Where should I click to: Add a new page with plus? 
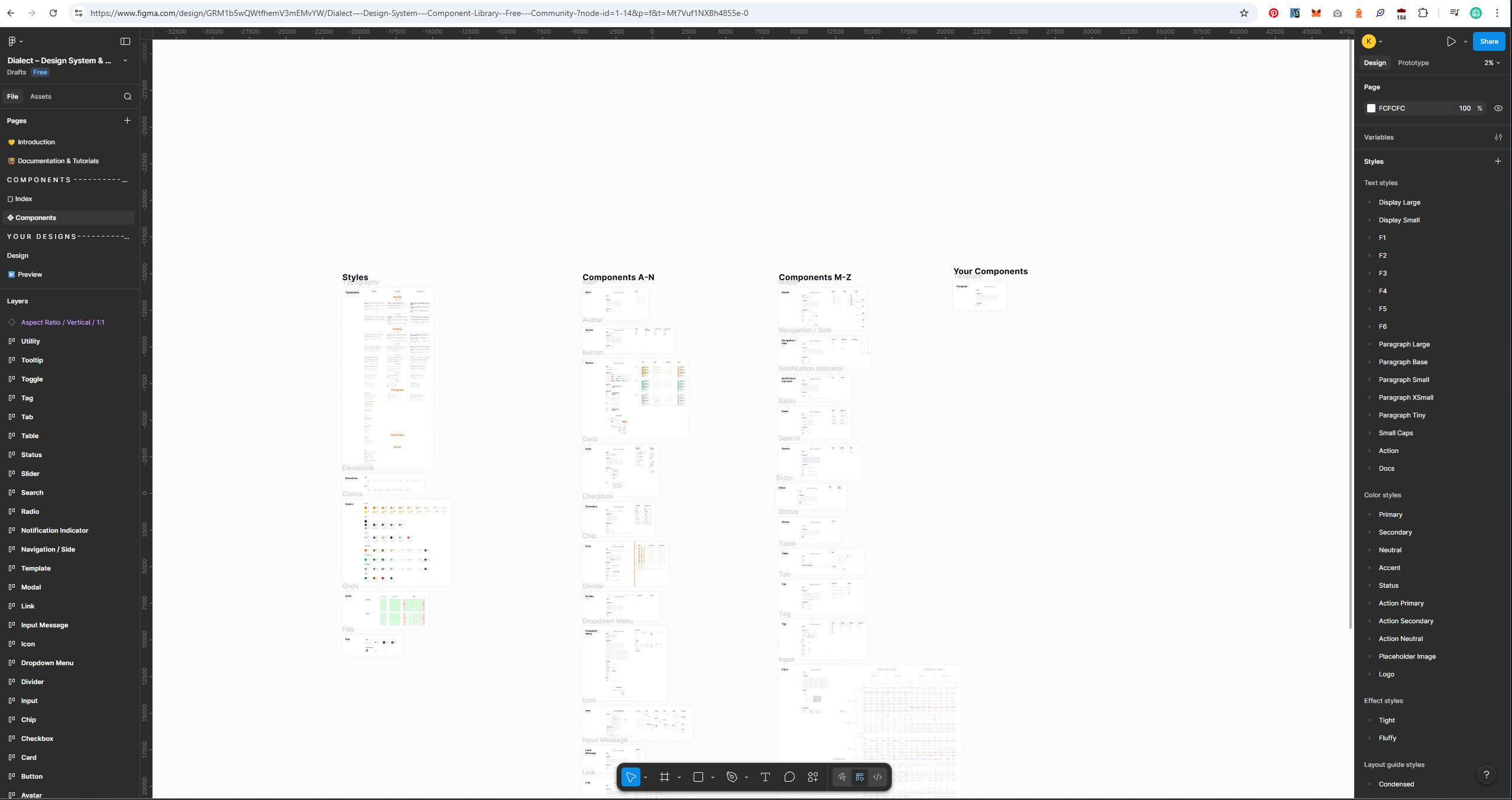click(x=127, y=121)
